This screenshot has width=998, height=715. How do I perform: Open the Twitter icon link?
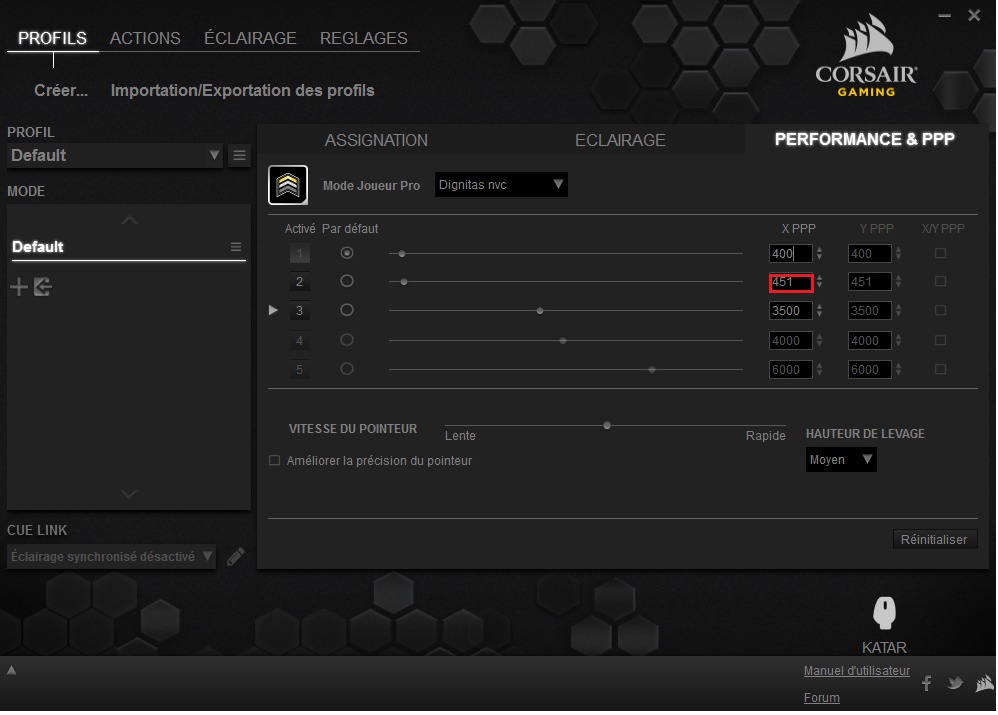(x=955, y=683)
